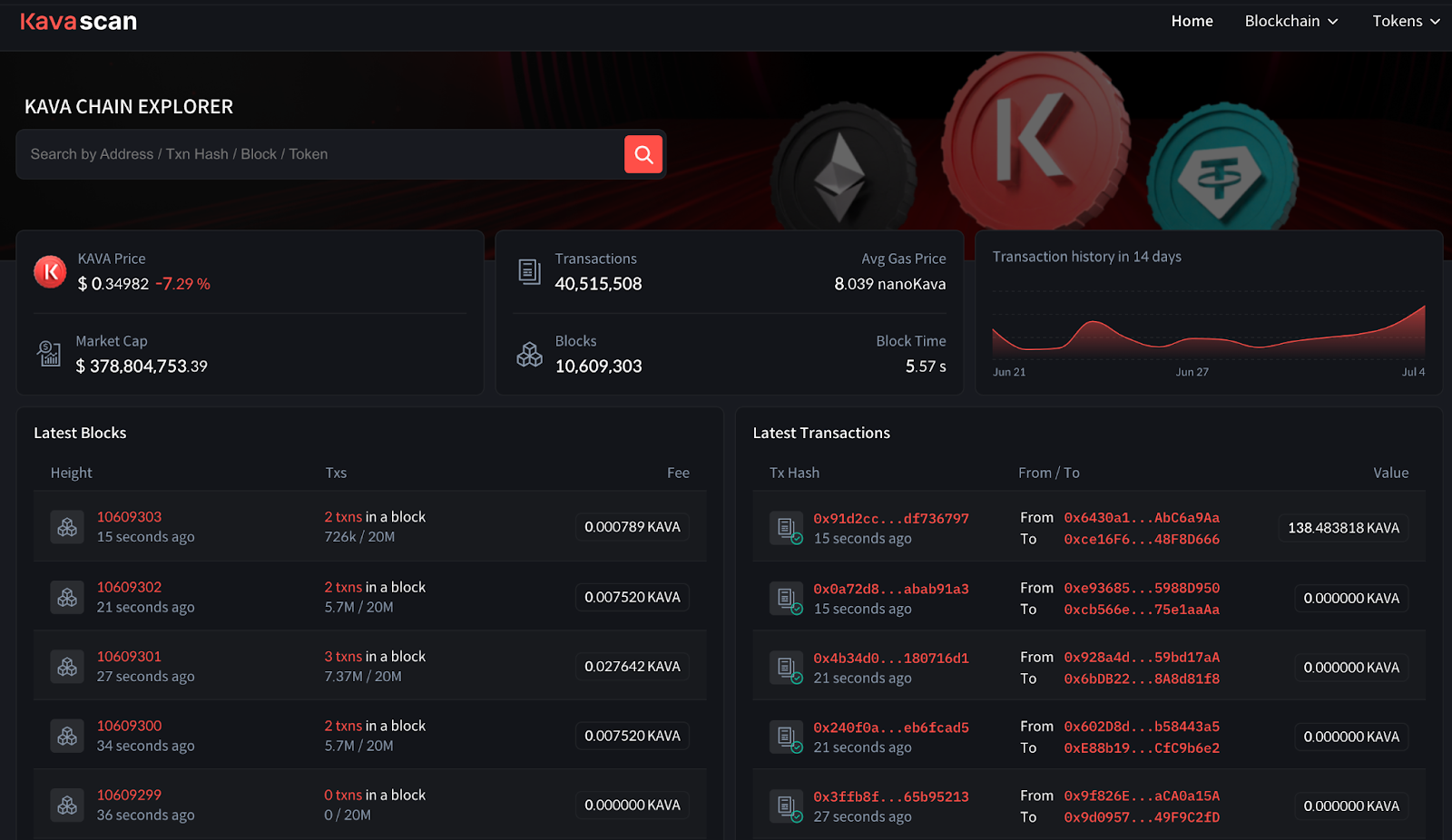
Task: Open recipient address 0x6bDB22...8A8d81f8
Action: pyautogui.click(x=1142, y=679)
